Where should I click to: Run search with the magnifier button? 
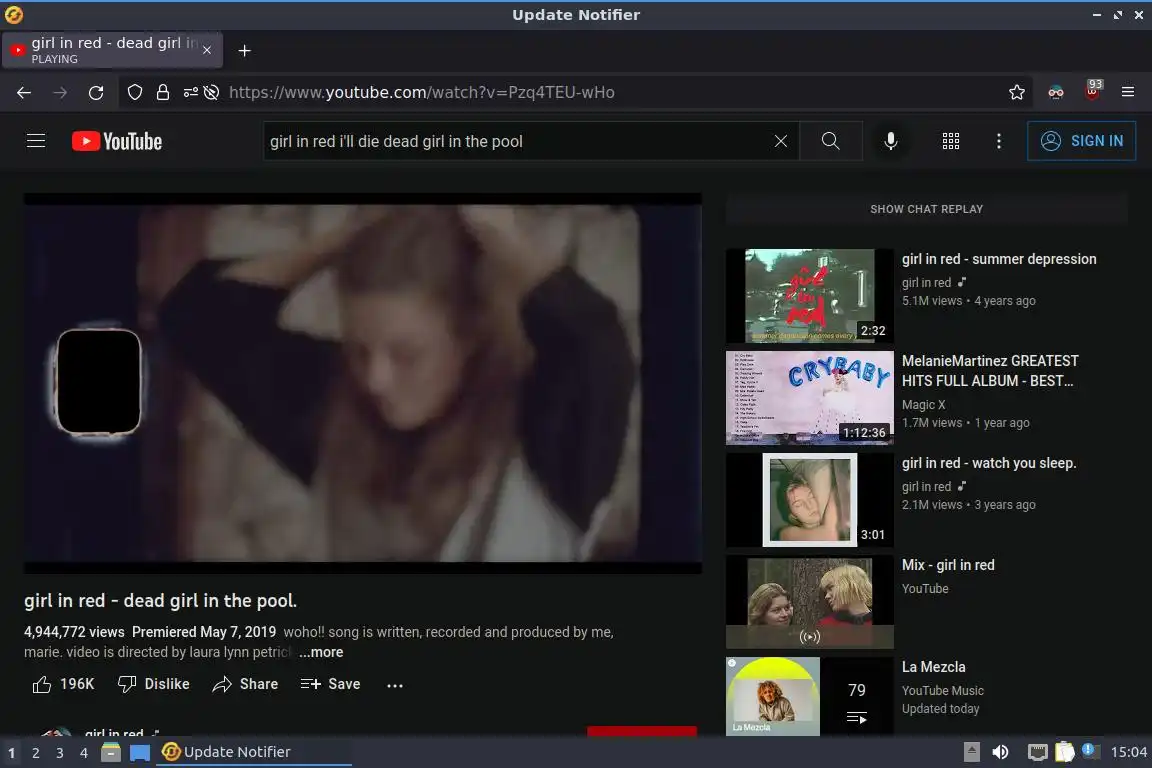831,141
